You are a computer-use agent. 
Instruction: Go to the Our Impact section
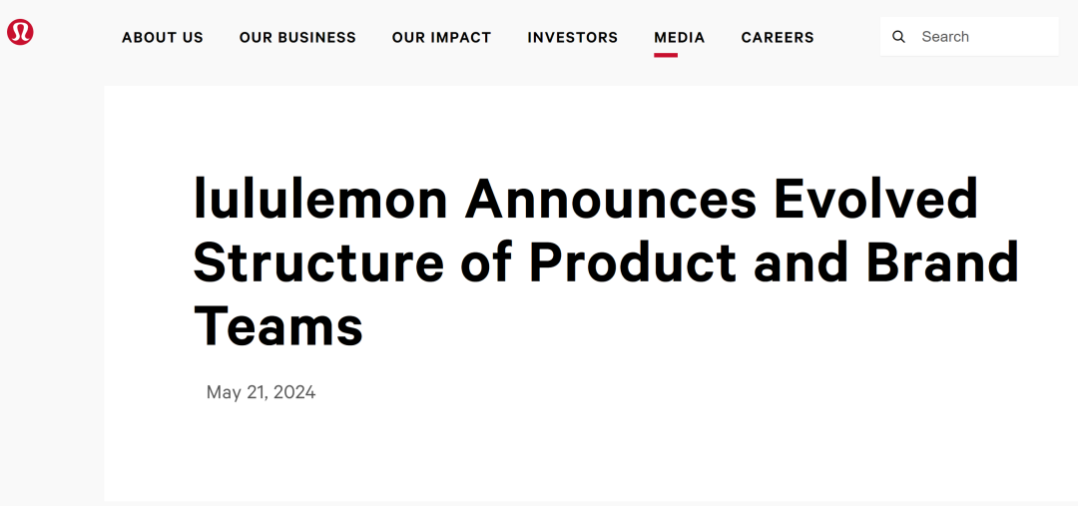click(441, 38)
